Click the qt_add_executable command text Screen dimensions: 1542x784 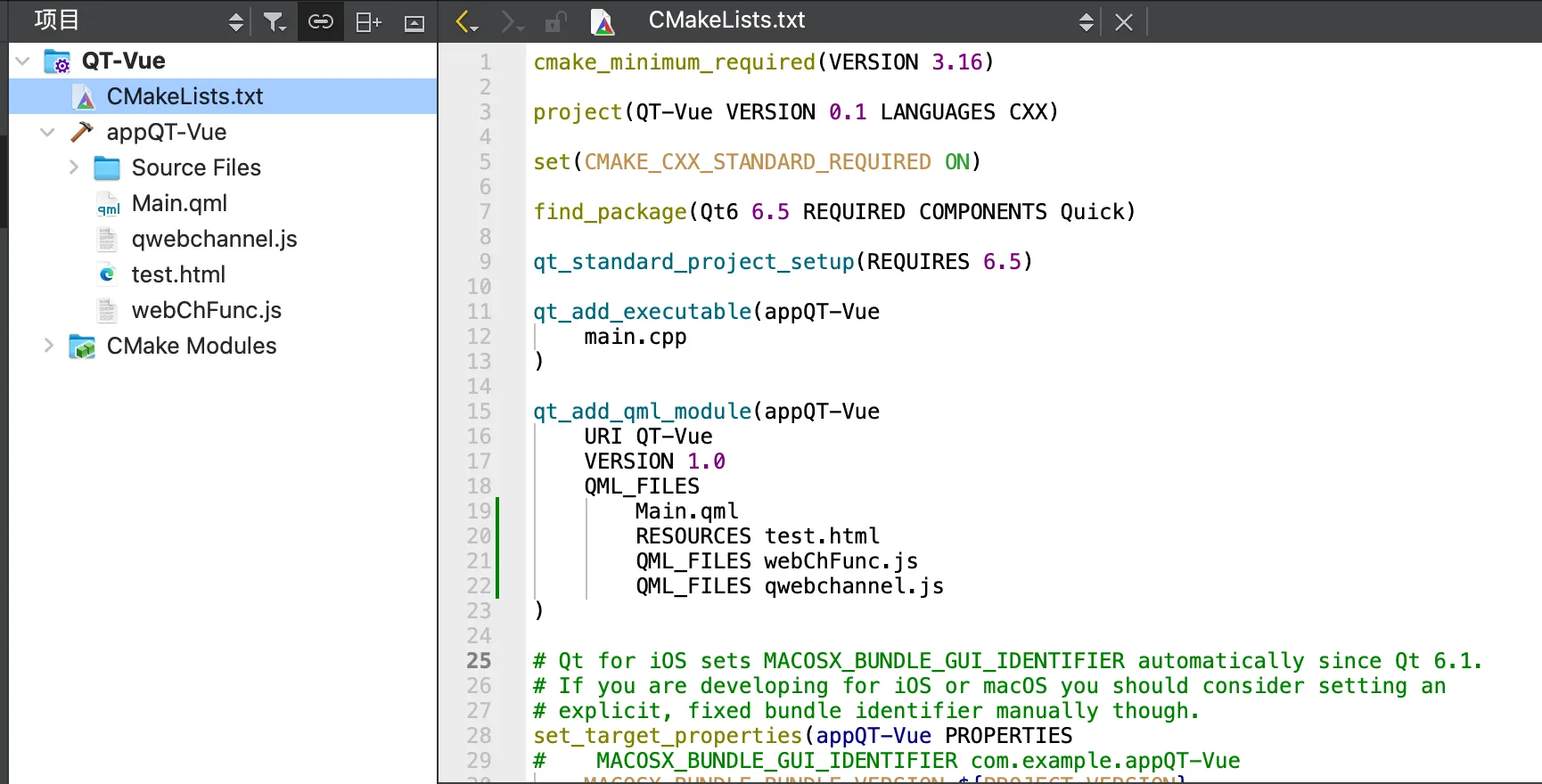pyautogui.click(x=642, y=312)
